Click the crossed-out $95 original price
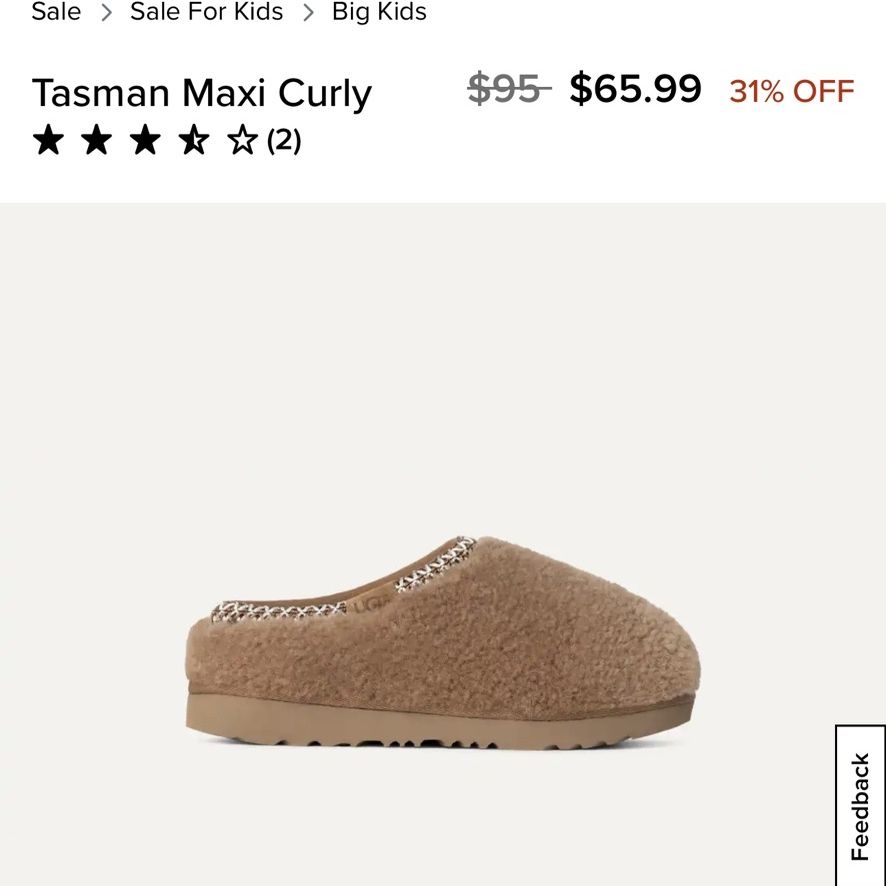 (x=509, y=89)
